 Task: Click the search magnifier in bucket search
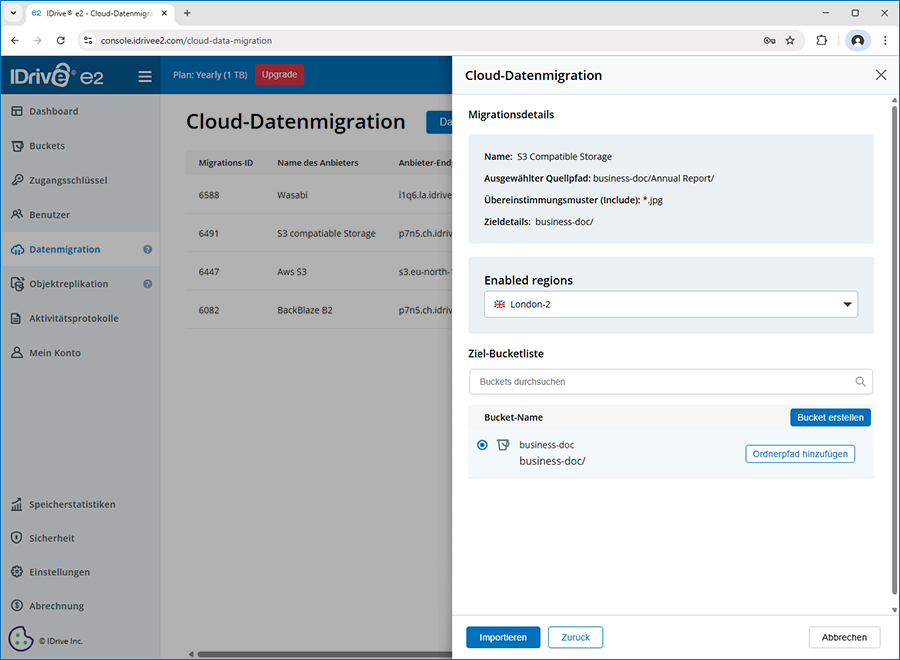[x=860, y=382]
